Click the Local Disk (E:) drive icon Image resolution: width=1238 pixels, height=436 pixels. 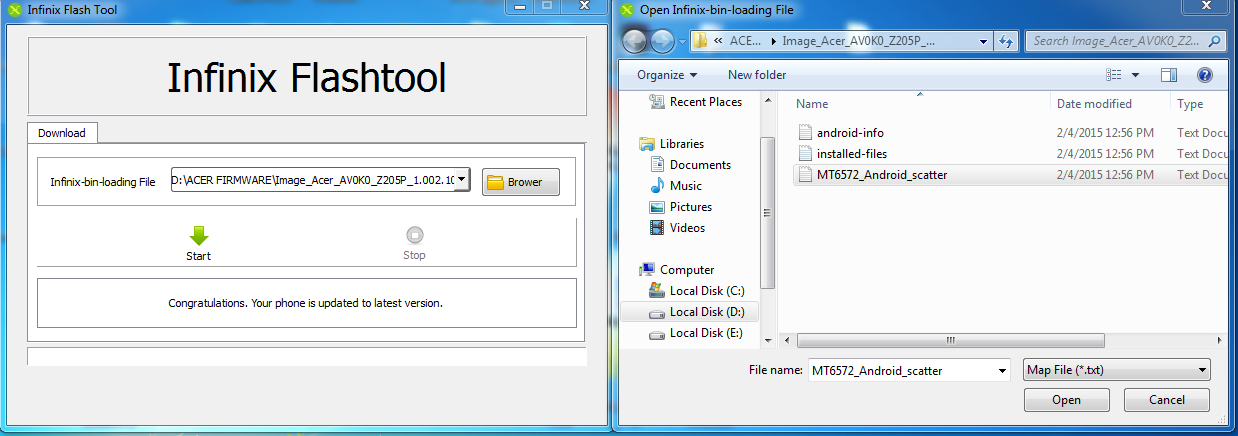coord(657,333)
